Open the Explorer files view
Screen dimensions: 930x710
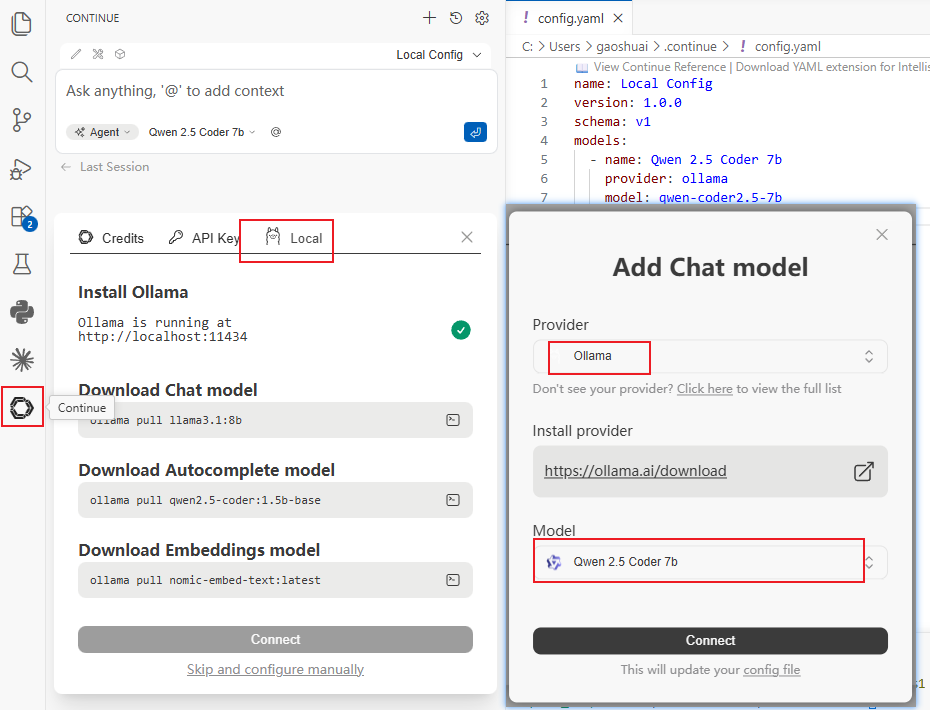pos(22,24)
